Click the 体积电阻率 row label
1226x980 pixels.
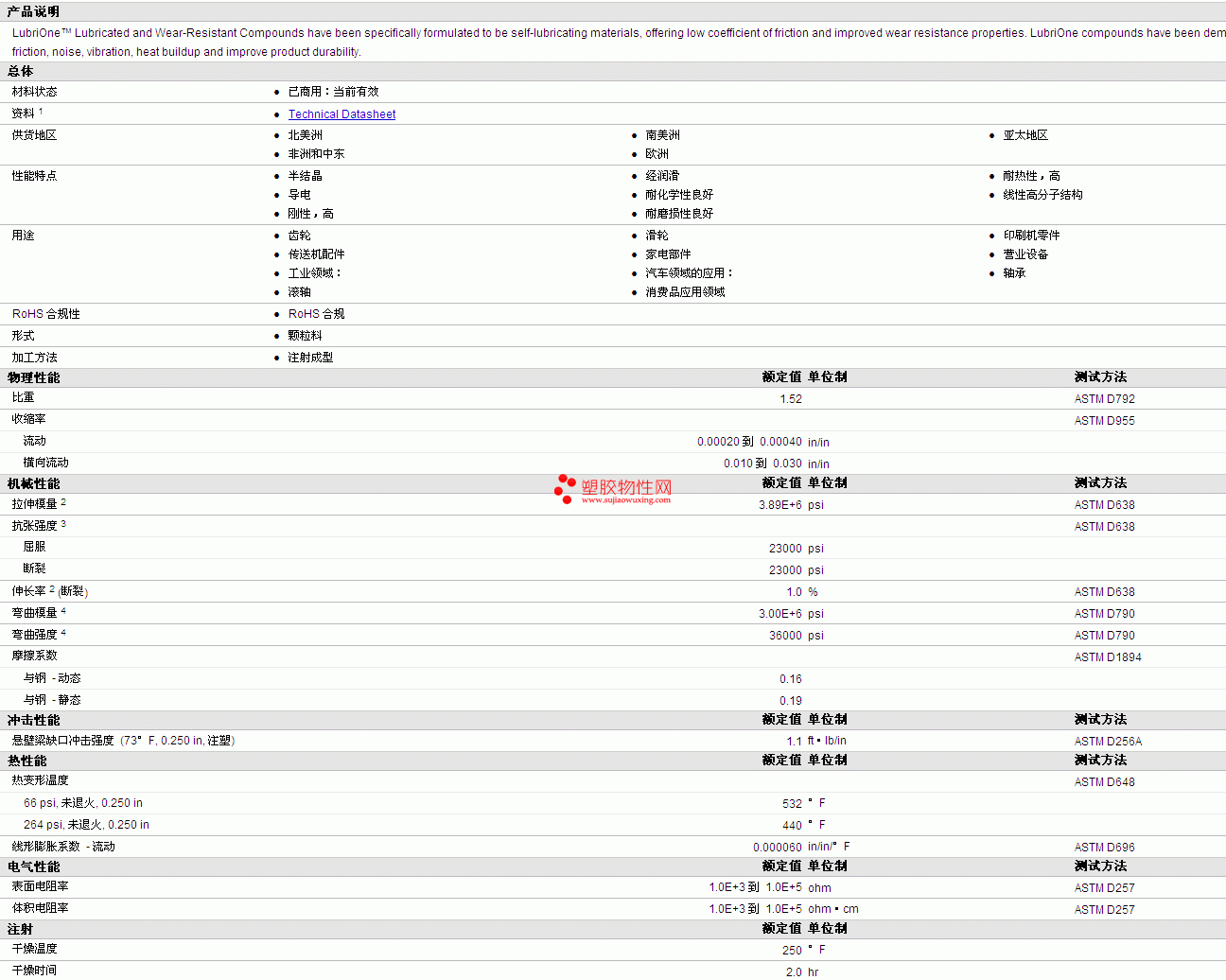tap(40, 908)
